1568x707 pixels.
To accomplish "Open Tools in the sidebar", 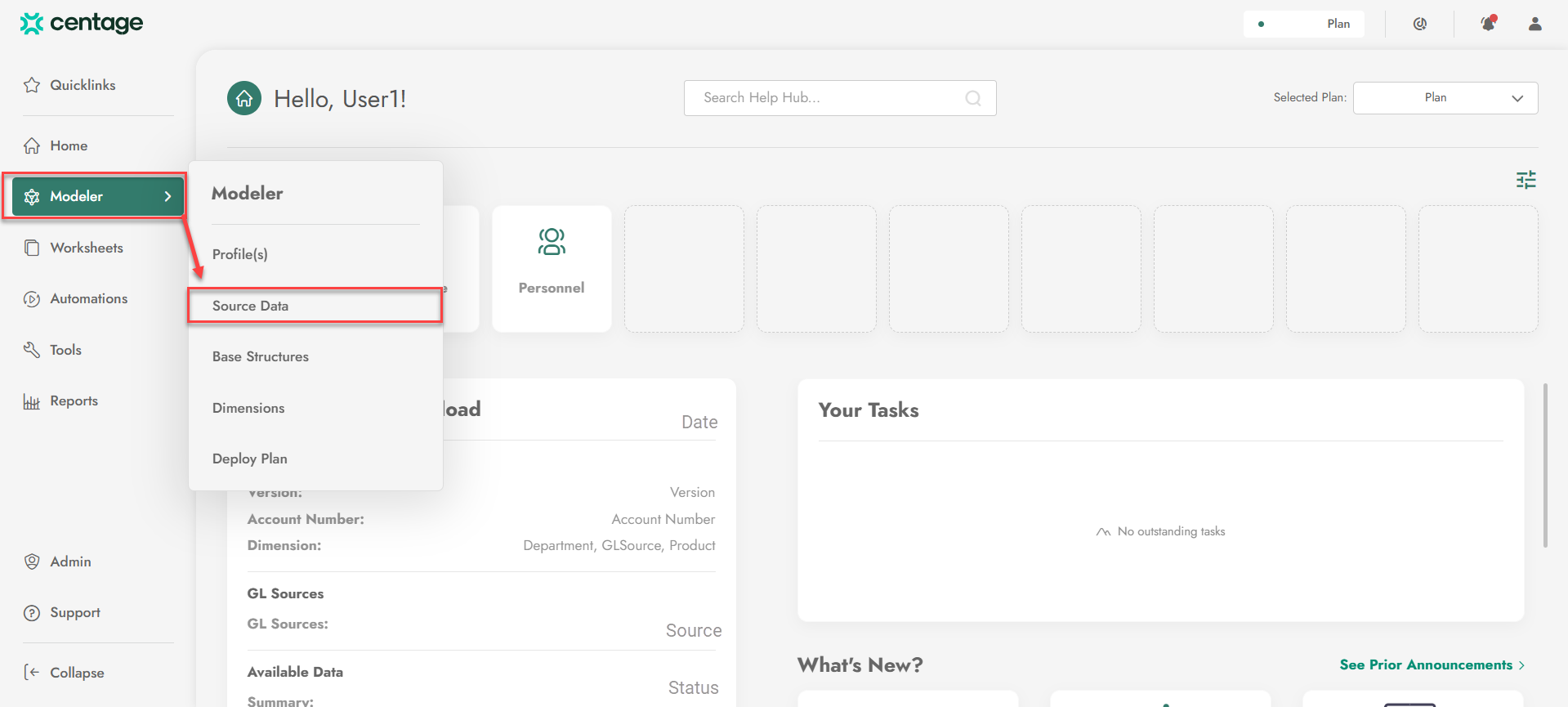I will (65, 350).
